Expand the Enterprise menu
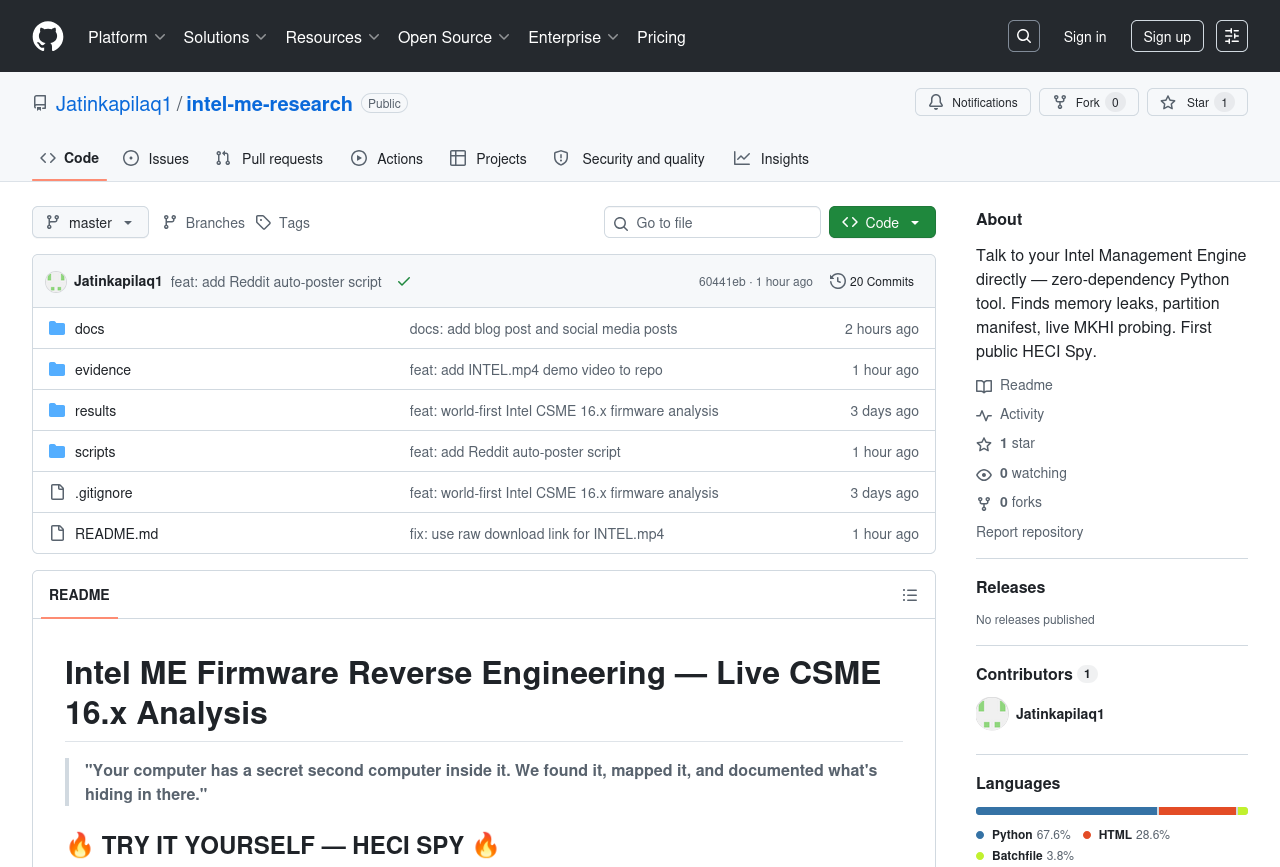The image size is (1280, 867). [x=574, y=37]
